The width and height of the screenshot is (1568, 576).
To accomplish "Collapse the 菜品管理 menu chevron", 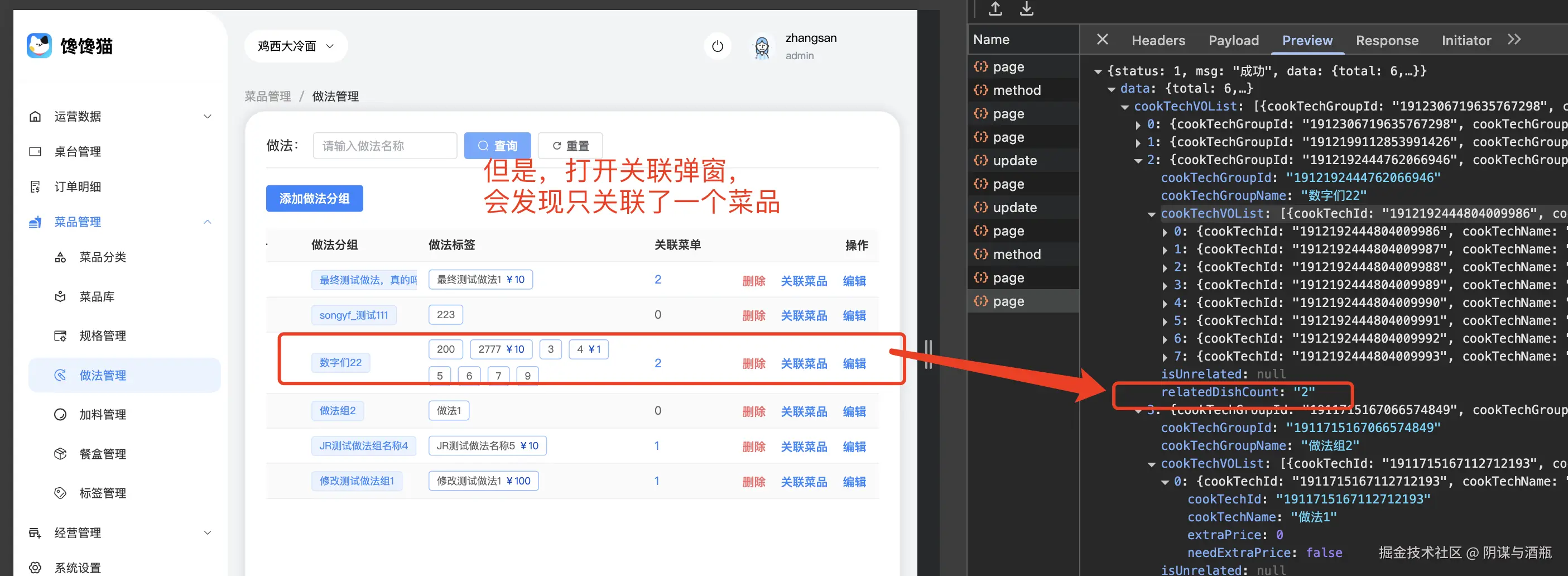I will 208,222.
